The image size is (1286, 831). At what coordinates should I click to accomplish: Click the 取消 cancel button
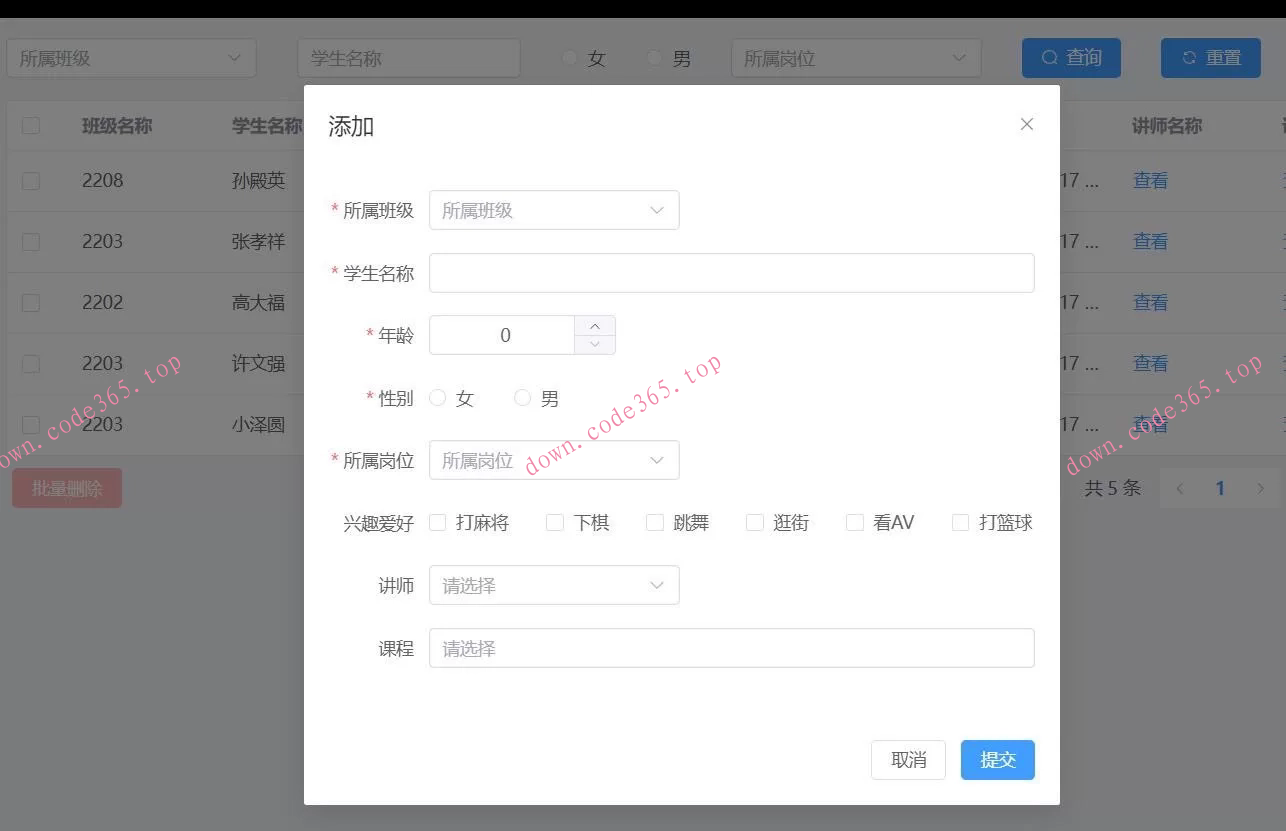point(908,760)
